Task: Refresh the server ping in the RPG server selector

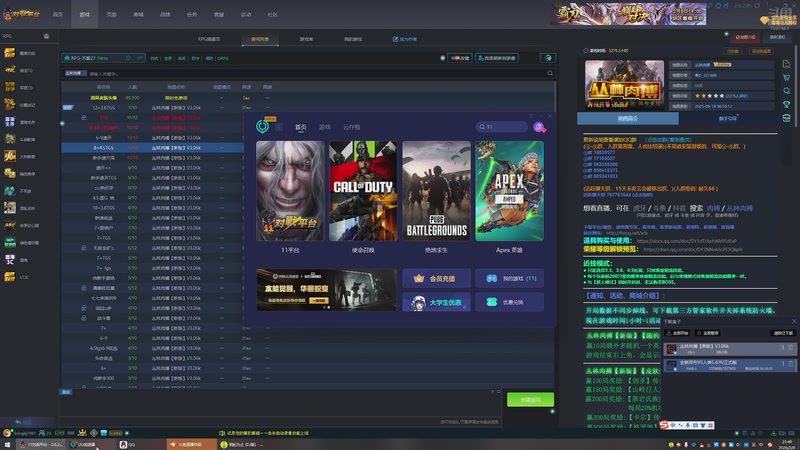Action: [x=128, y=58]
